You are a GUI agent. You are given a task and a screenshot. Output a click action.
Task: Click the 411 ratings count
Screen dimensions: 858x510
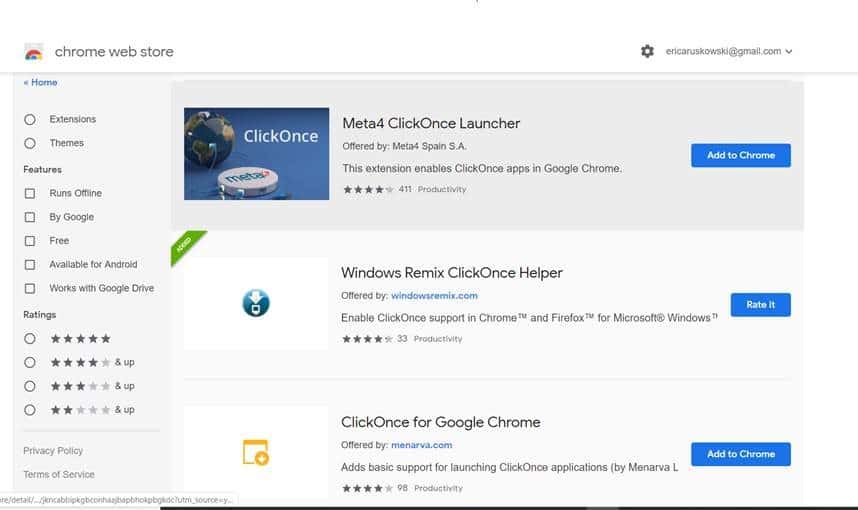[x=405, y=189]
